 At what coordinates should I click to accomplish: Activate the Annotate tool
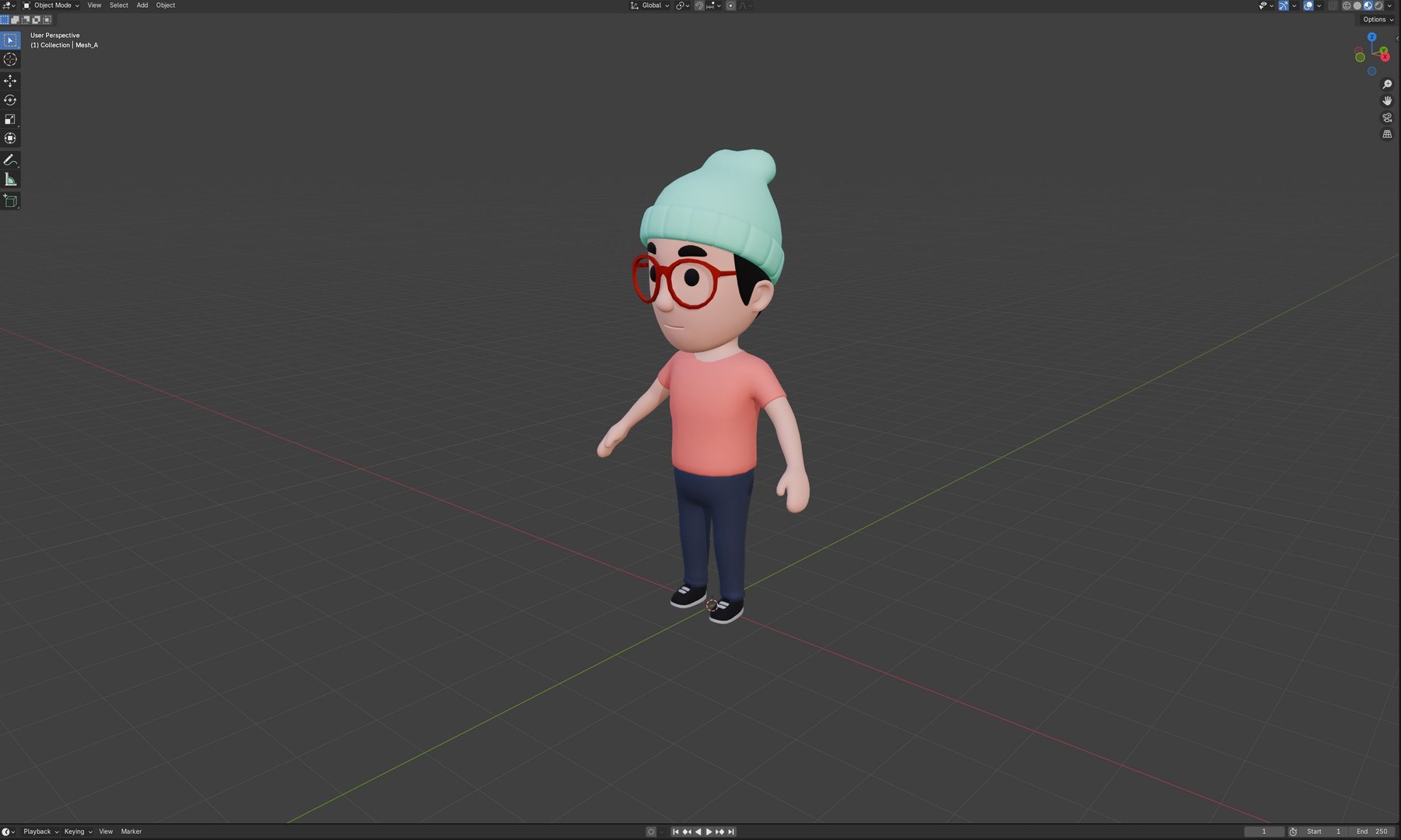[x=10, y=160]
